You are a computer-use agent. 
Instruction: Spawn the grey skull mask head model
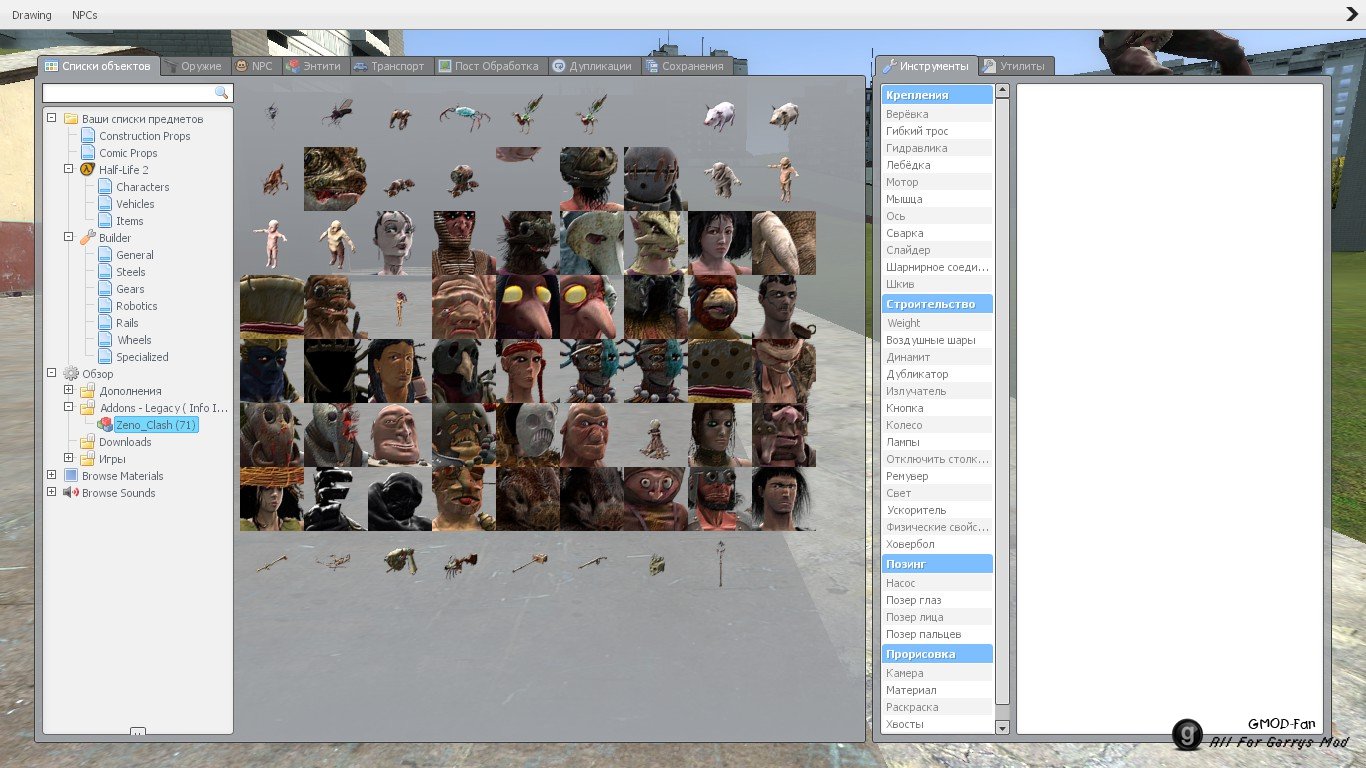click(528, 435)
